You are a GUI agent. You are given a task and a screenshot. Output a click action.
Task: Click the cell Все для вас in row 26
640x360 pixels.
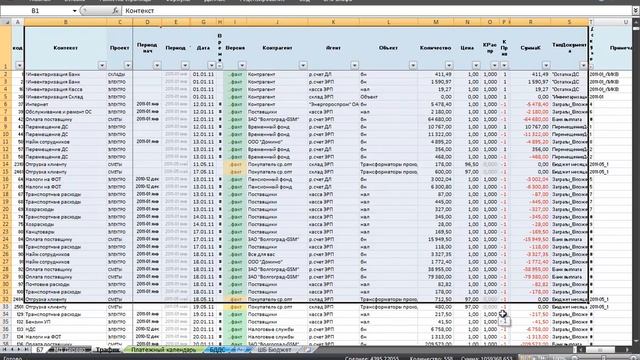277,254
